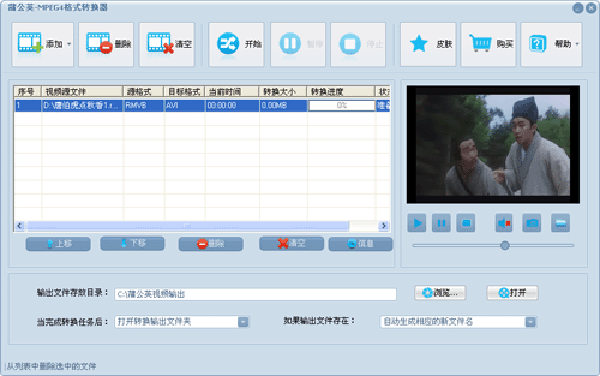This screenshot has height=376, width=600.
Task: Pause the preview video player
Action: coord(441,223)
